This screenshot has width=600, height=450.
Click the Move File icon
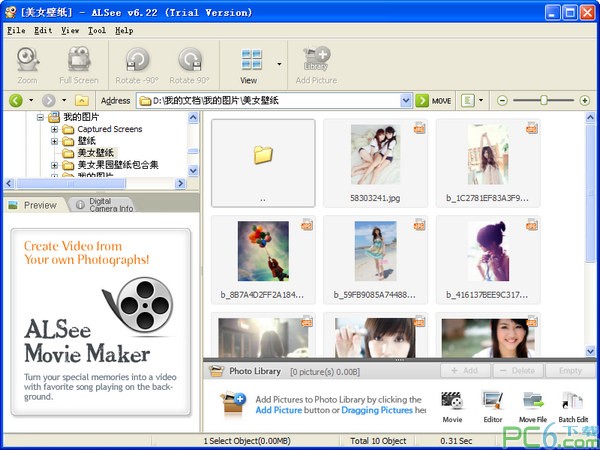point(532,406)
